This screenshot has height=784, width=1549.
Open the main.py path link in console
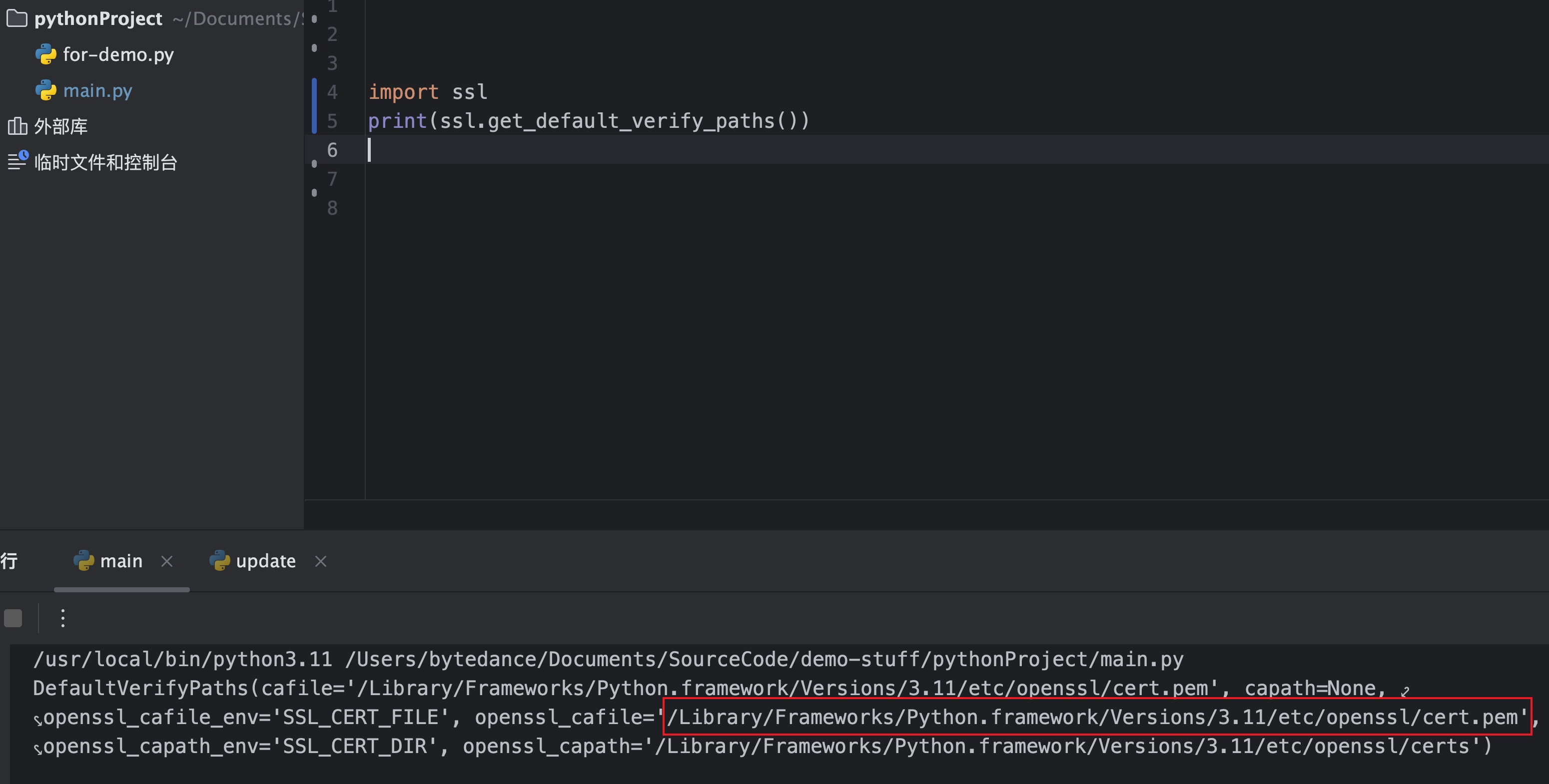(x=764, y=659)
